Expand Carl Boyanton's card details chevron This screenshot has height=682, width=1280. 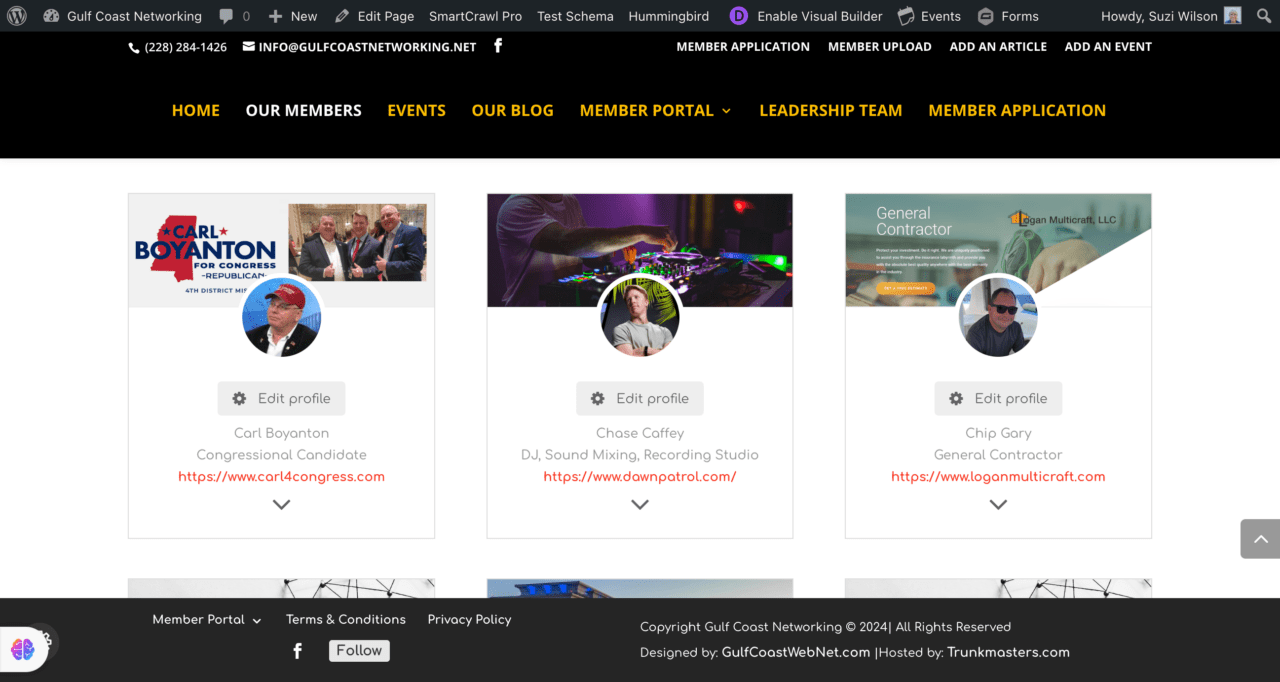click(282, 505)
